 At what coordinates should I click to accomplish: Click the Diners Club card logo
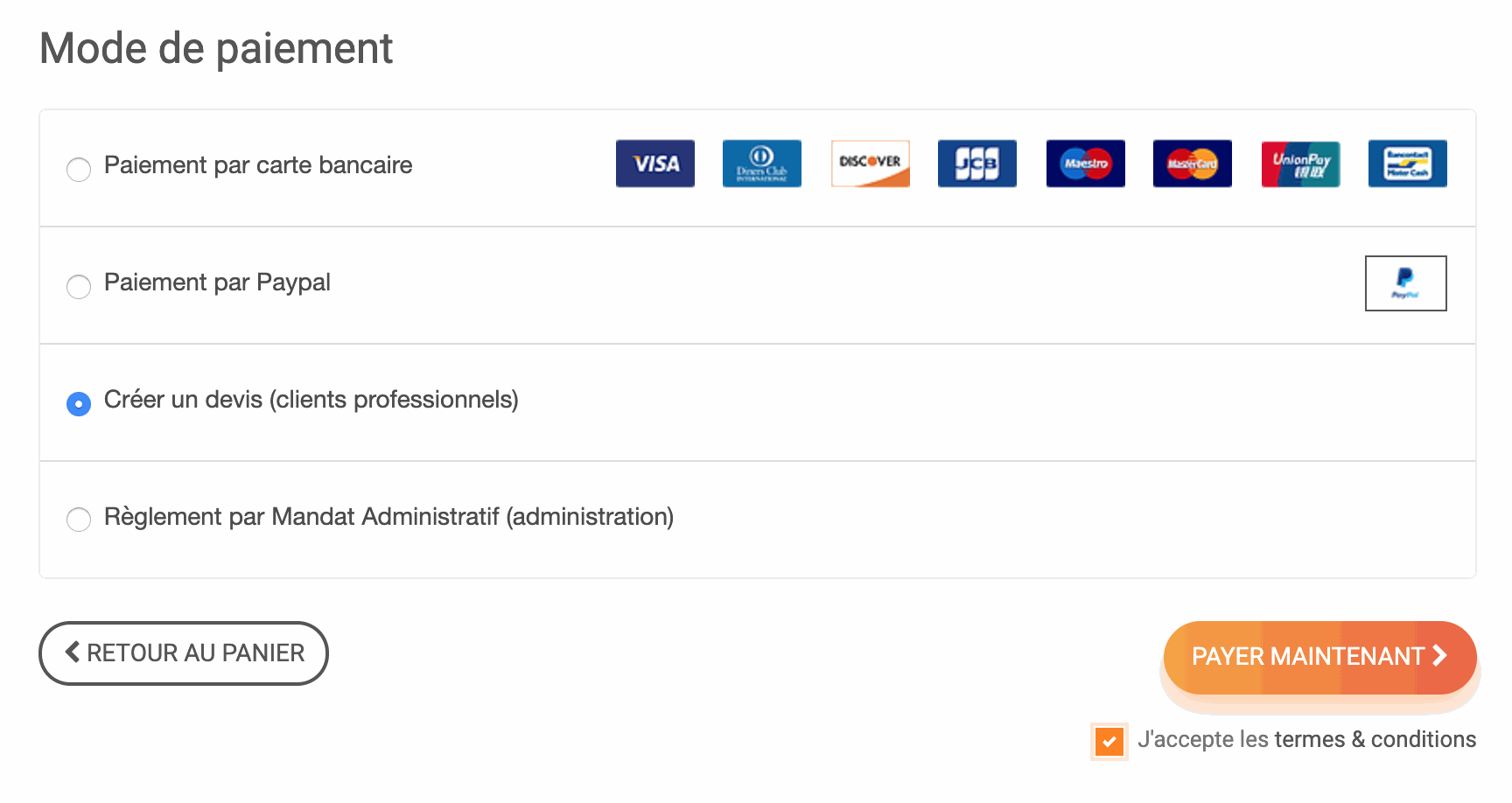click(x=762, y=164)
